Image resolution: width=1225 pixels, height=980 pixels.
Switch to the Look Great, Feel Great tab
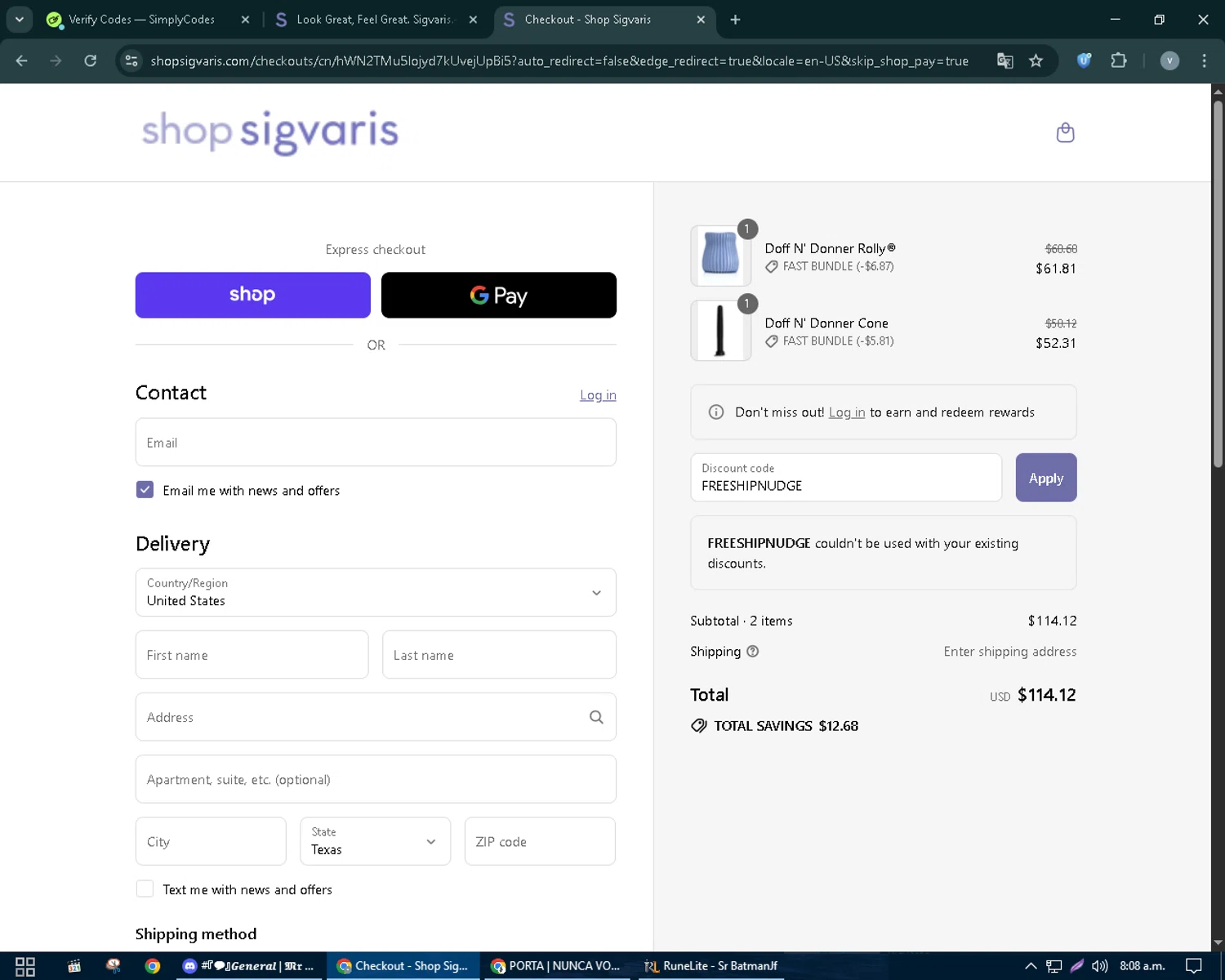click(375, 20)
